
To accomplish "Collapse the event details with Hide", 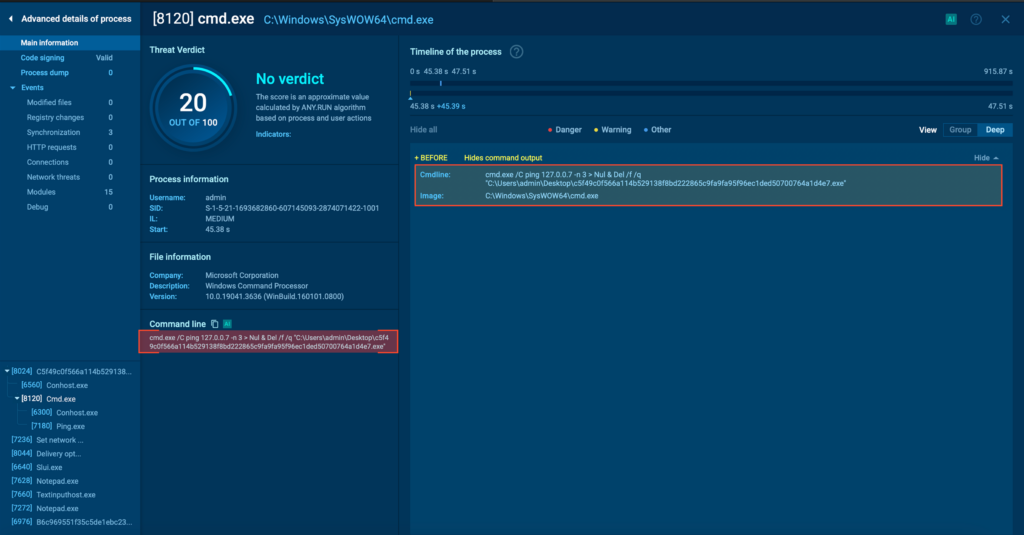I will (x=986, y=158).
